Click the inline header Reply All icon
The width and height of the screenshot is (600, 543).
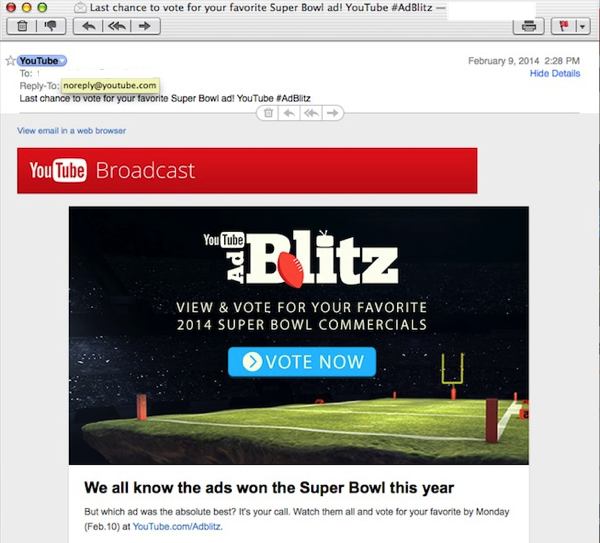(x=311, y=113)
